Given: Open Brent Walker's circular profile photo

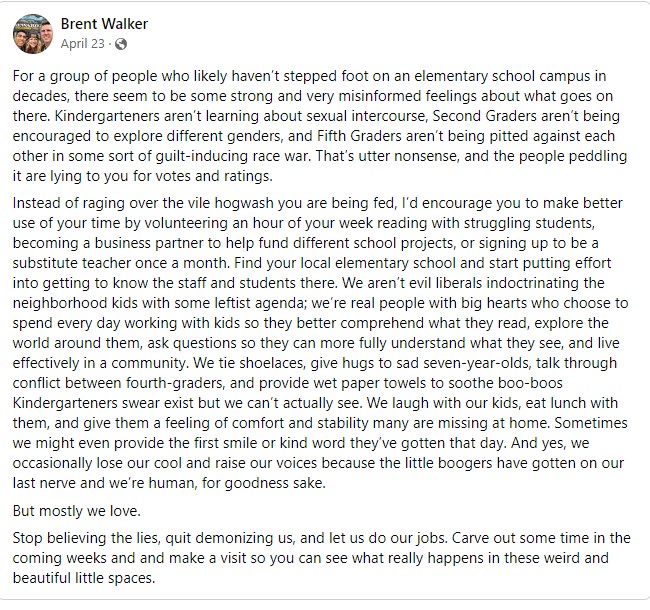Looking at the screenshot, I should tap(34, 33).
